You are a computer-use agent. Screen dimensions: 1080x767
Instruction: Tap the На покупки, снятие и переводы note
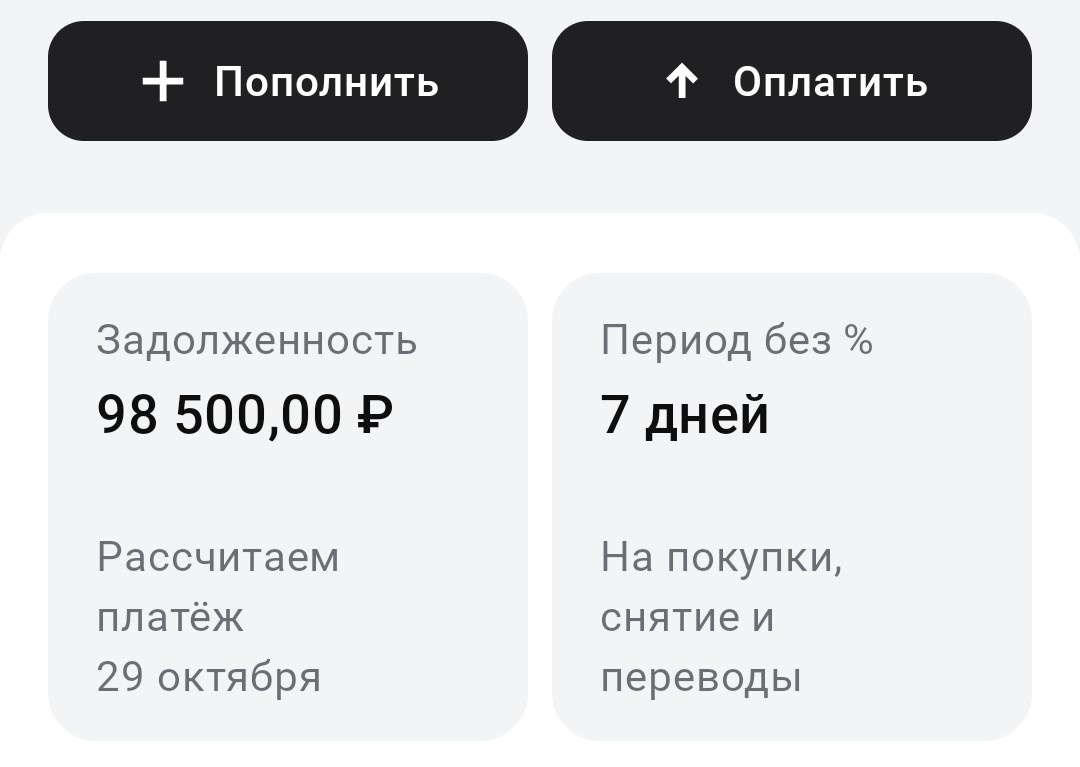(x=722, y=617)
